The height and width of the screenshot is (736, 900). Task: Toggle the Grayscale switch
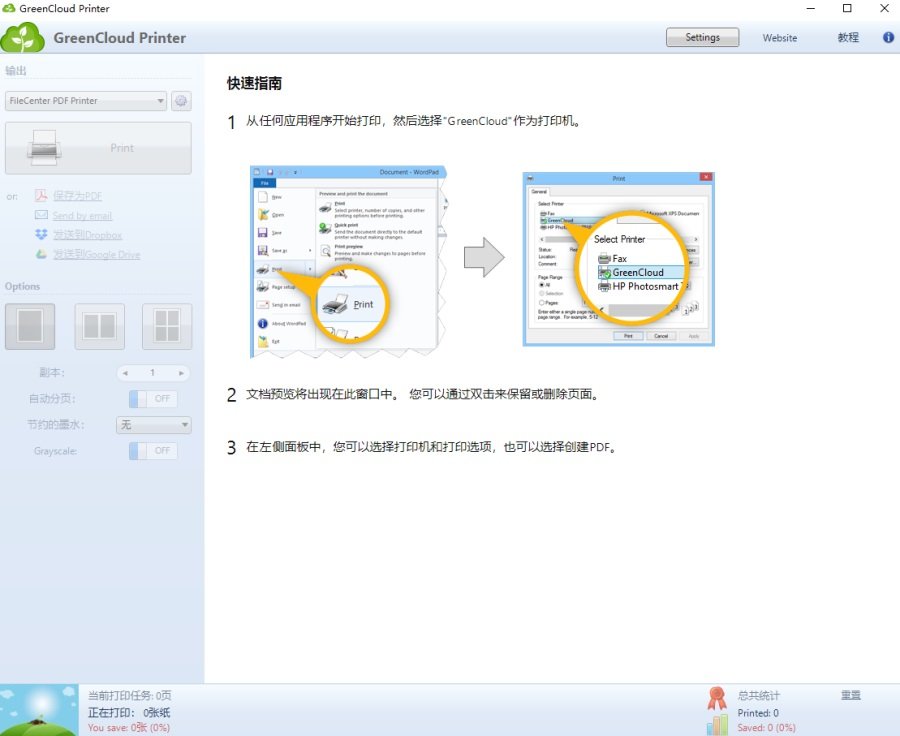coord(153,451)
